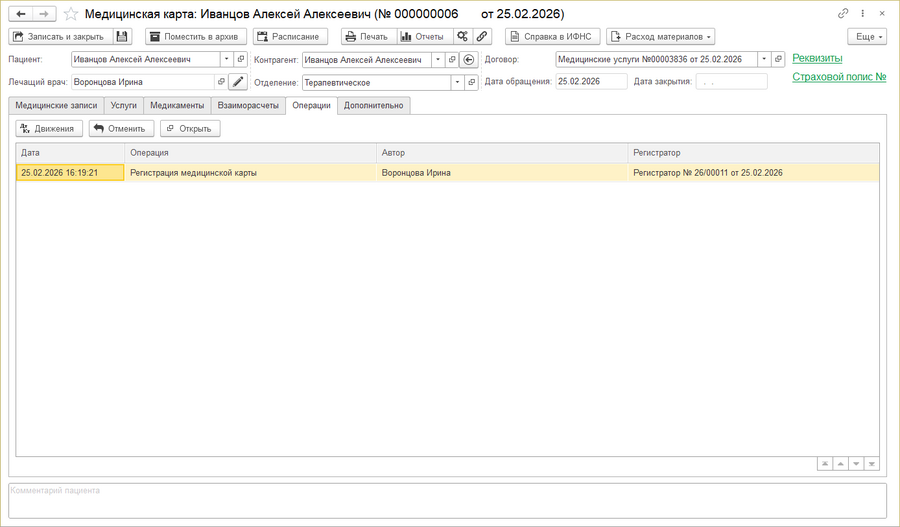The width and height of the screenshot is (900, 527).
Task: Expand the Отделение dropdown arrow
Action: coord(457,83)
